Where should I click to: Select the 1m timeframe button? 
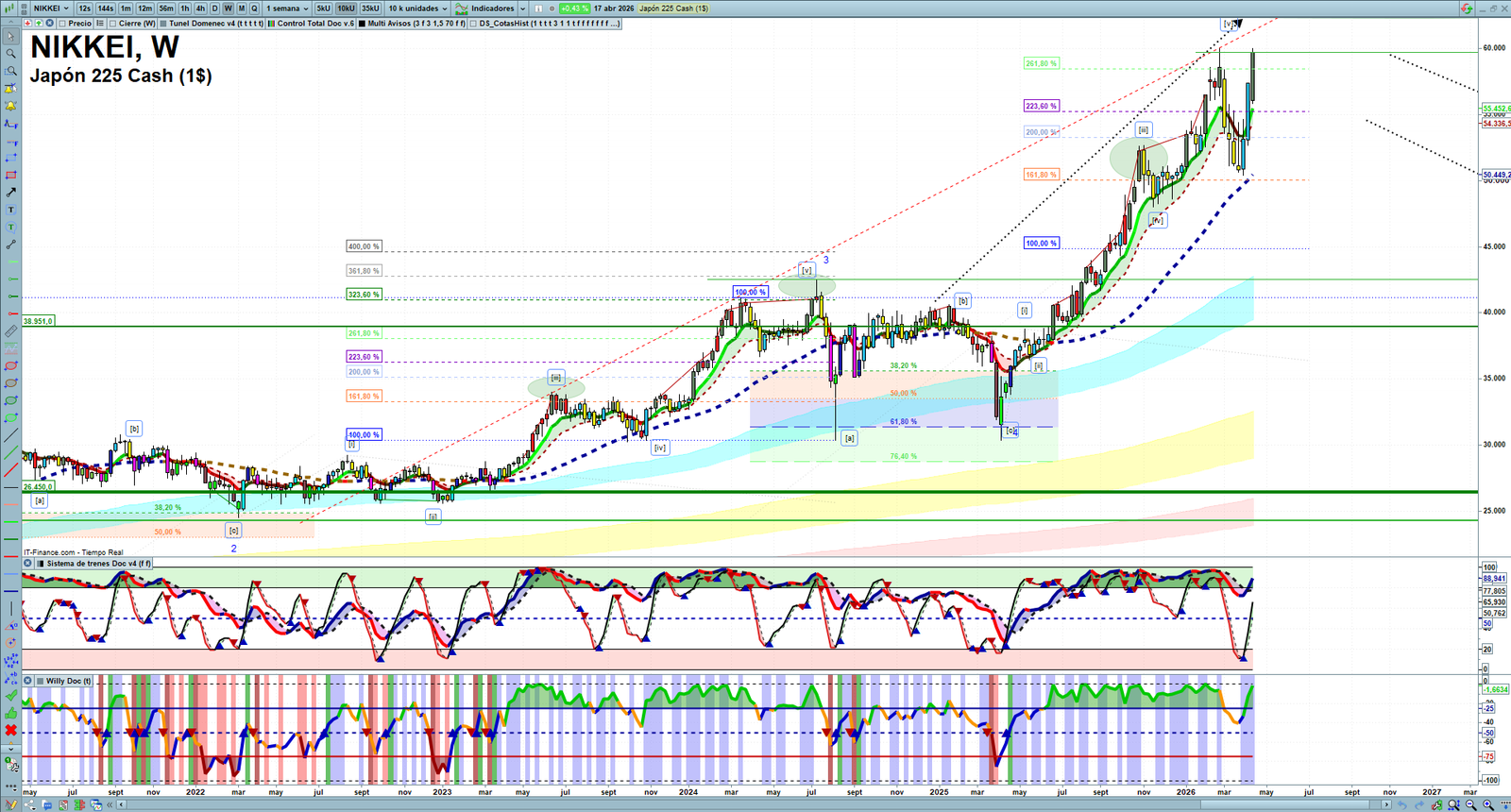click(x=126, y=8)
